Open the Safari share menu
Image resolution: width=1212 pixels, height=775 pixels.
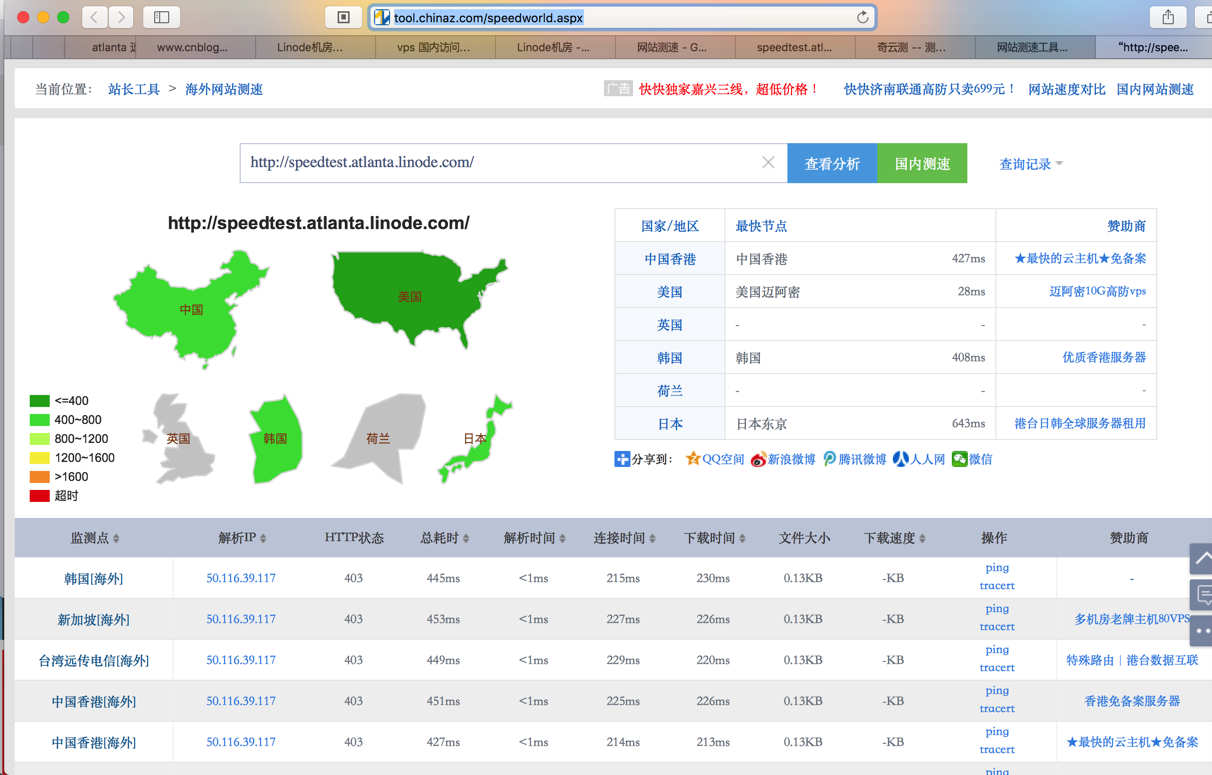(1168, 17)
